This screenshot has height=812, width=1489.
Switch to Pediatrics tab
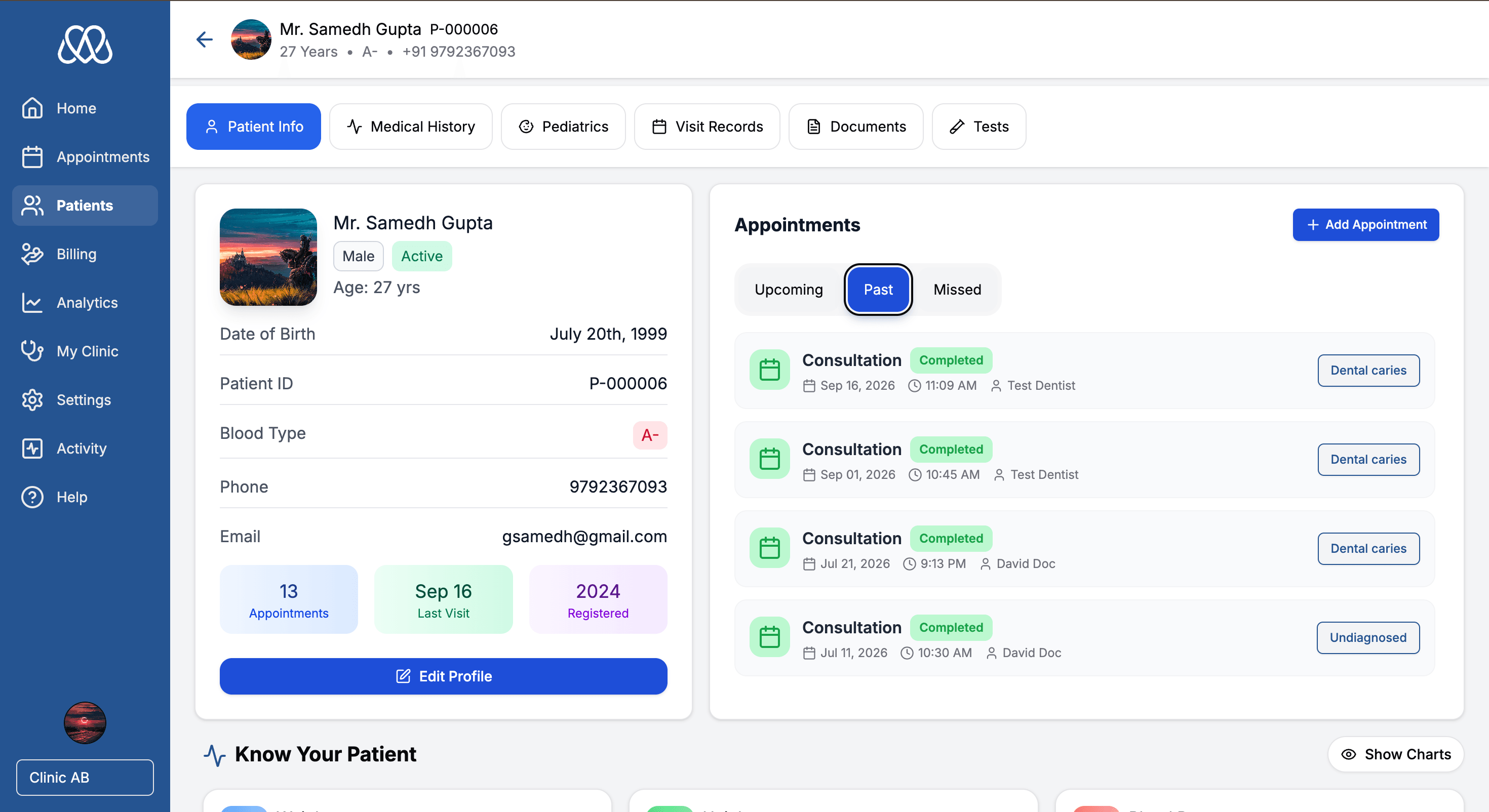[x=563, y=127]
